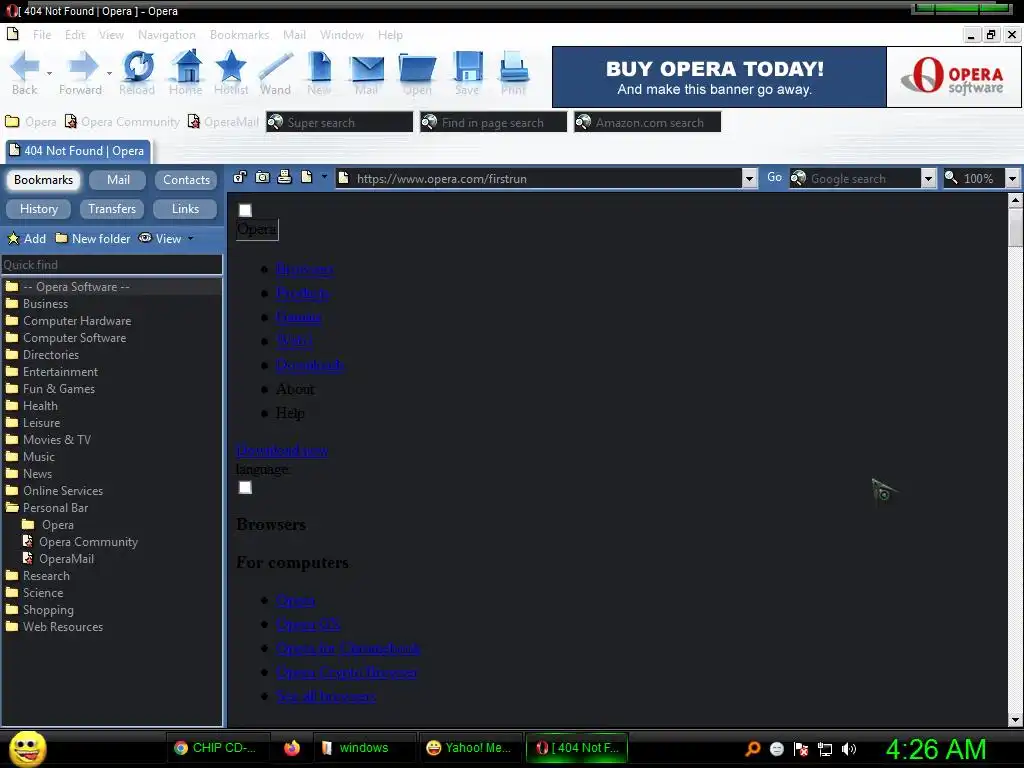Click the Go button
Viewport: 1024px width, 768px height.
click(775, 178)
